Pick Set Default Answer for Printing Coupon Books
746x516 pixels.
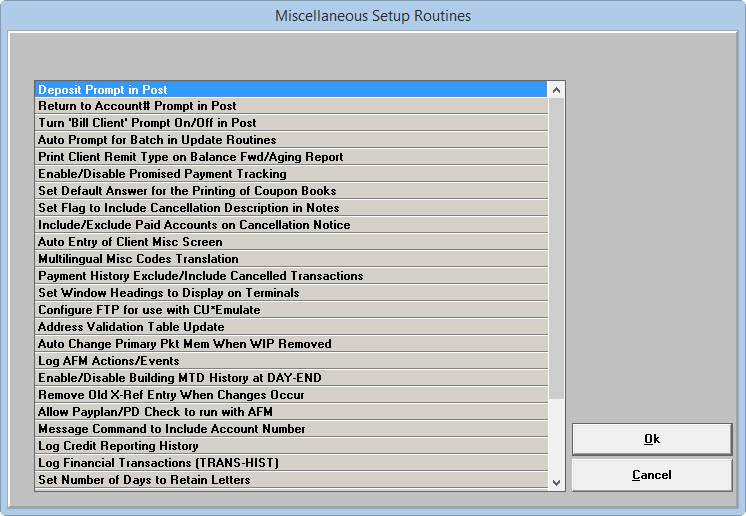290,191
